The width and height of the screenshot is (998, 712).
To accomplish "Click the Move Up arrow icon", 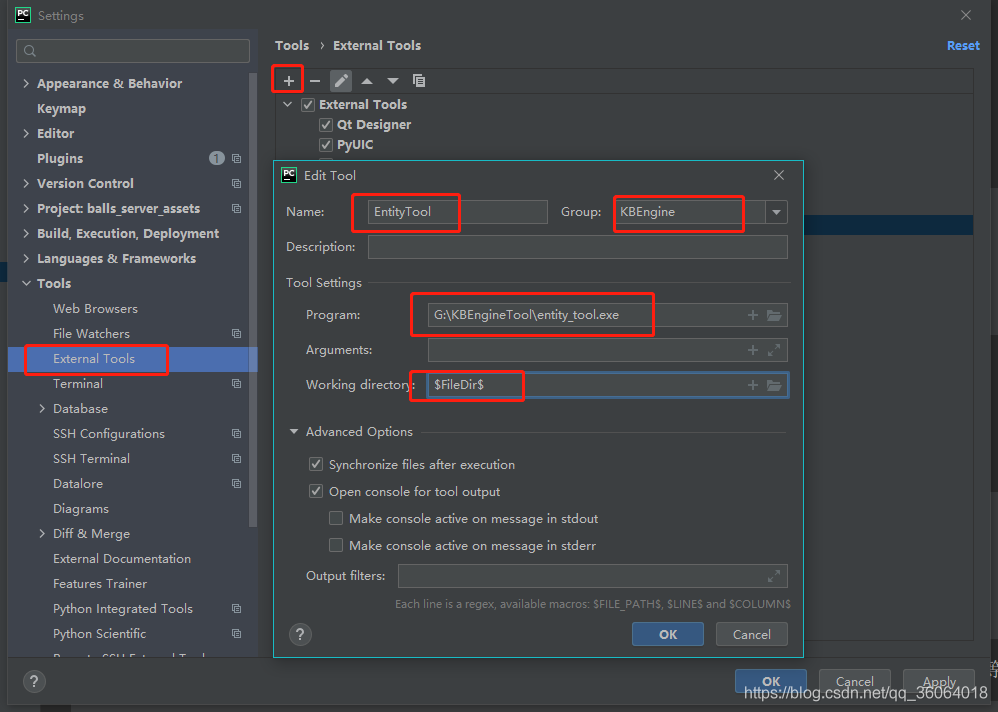I will coord(367,80).
